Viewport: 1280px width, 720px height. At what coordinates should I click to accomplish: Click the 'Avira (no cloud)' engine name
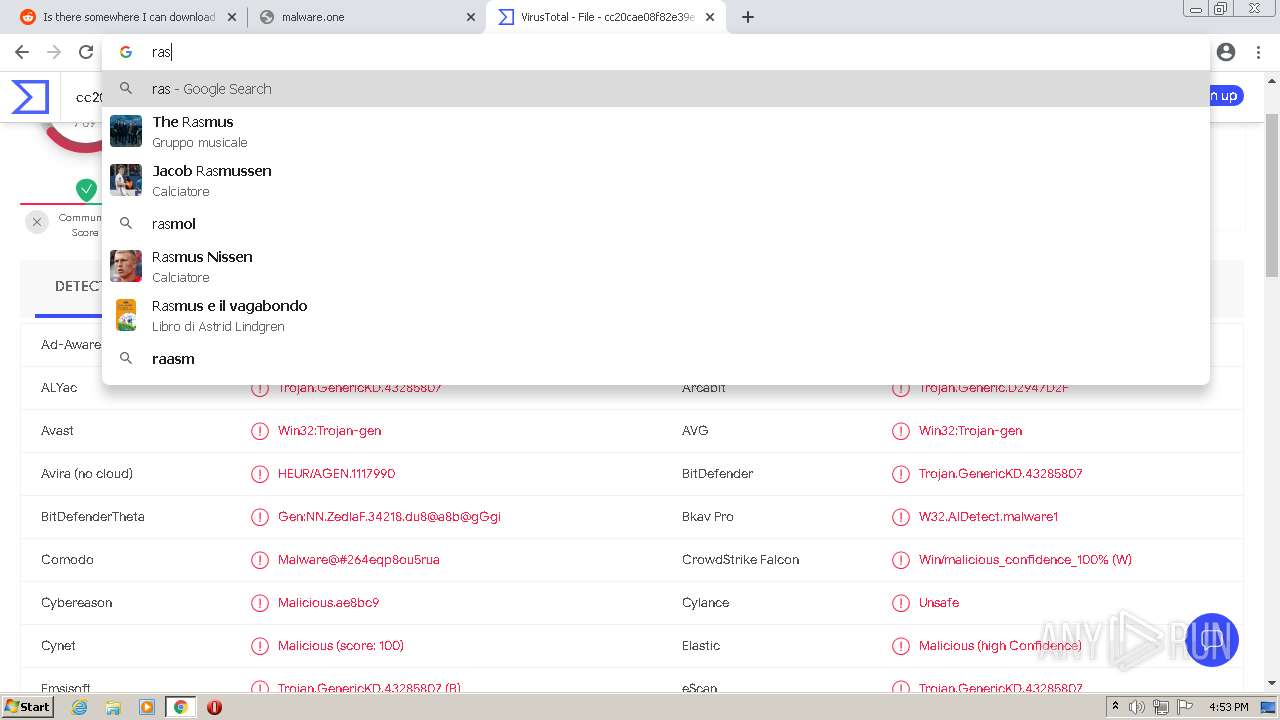pos(87,474)
